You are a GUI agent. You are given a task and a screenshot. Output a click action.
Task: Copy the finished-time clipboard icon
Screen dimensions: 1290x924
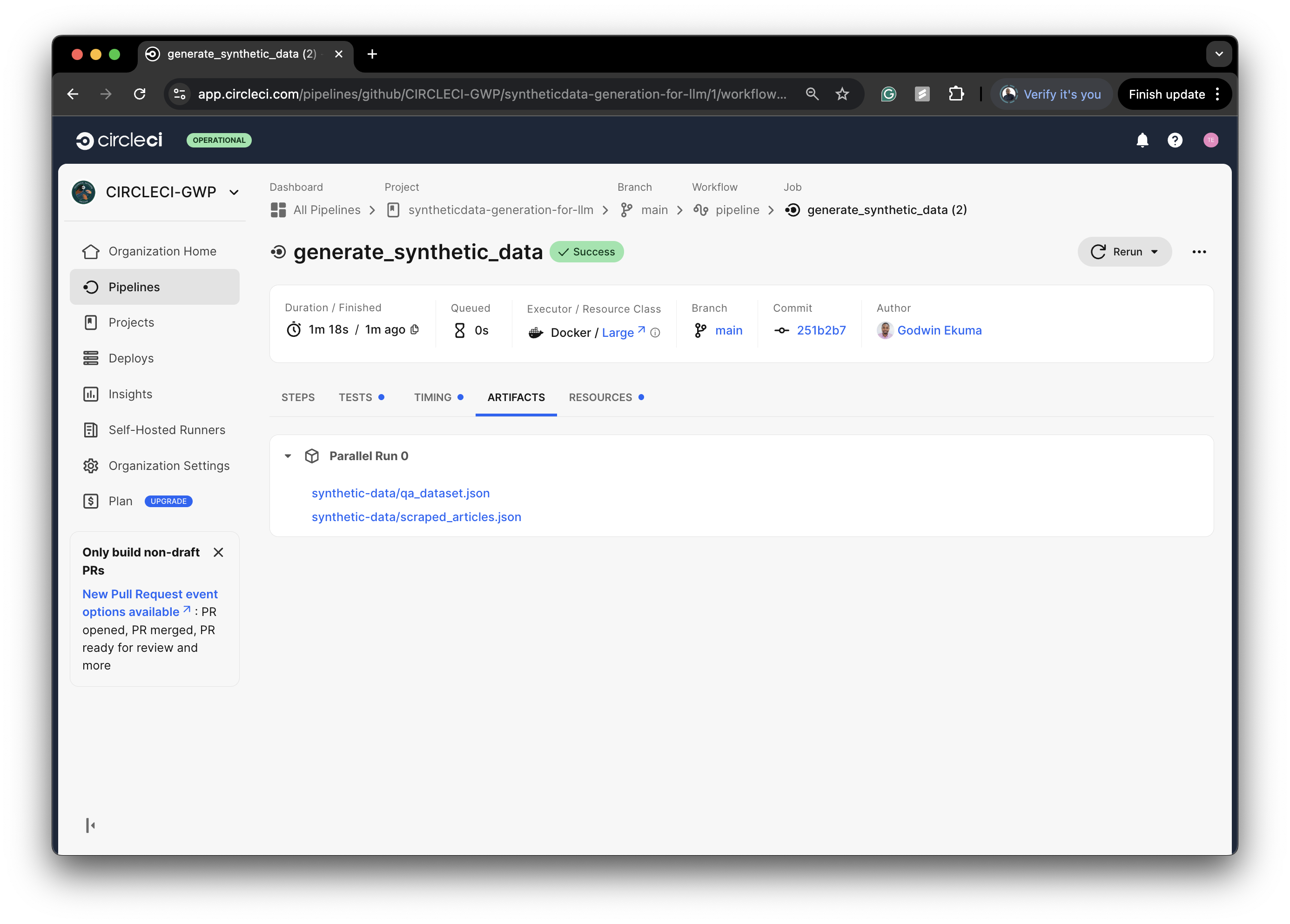point(415,329)
